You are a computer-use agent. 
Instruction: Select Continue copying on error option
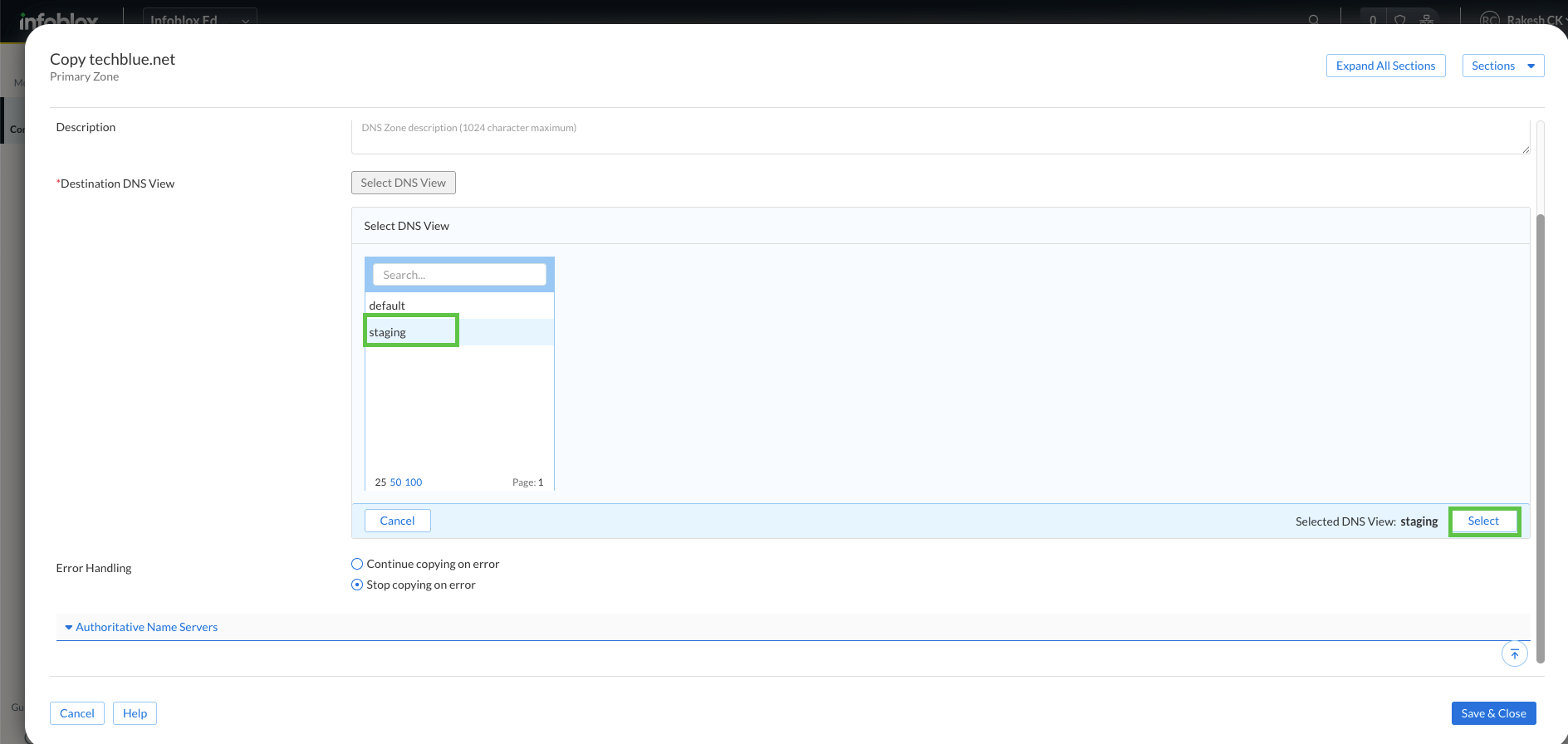(x=357, y=564)
